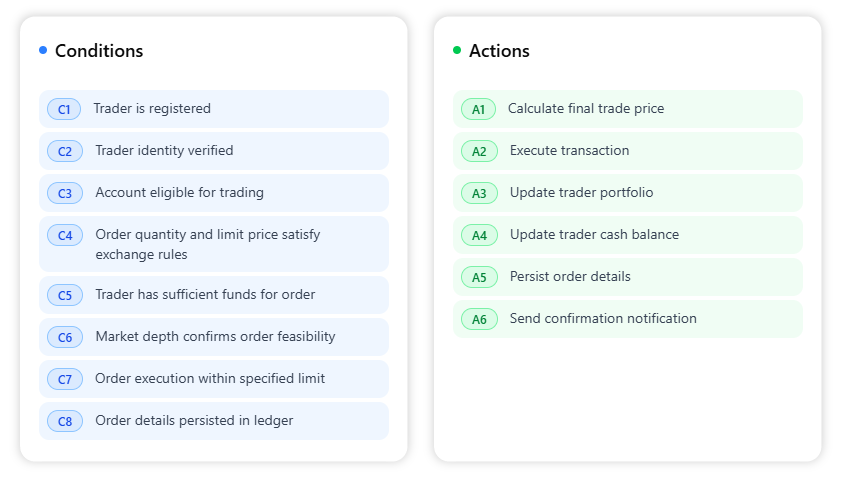Click the C2 badge icon

65,151
